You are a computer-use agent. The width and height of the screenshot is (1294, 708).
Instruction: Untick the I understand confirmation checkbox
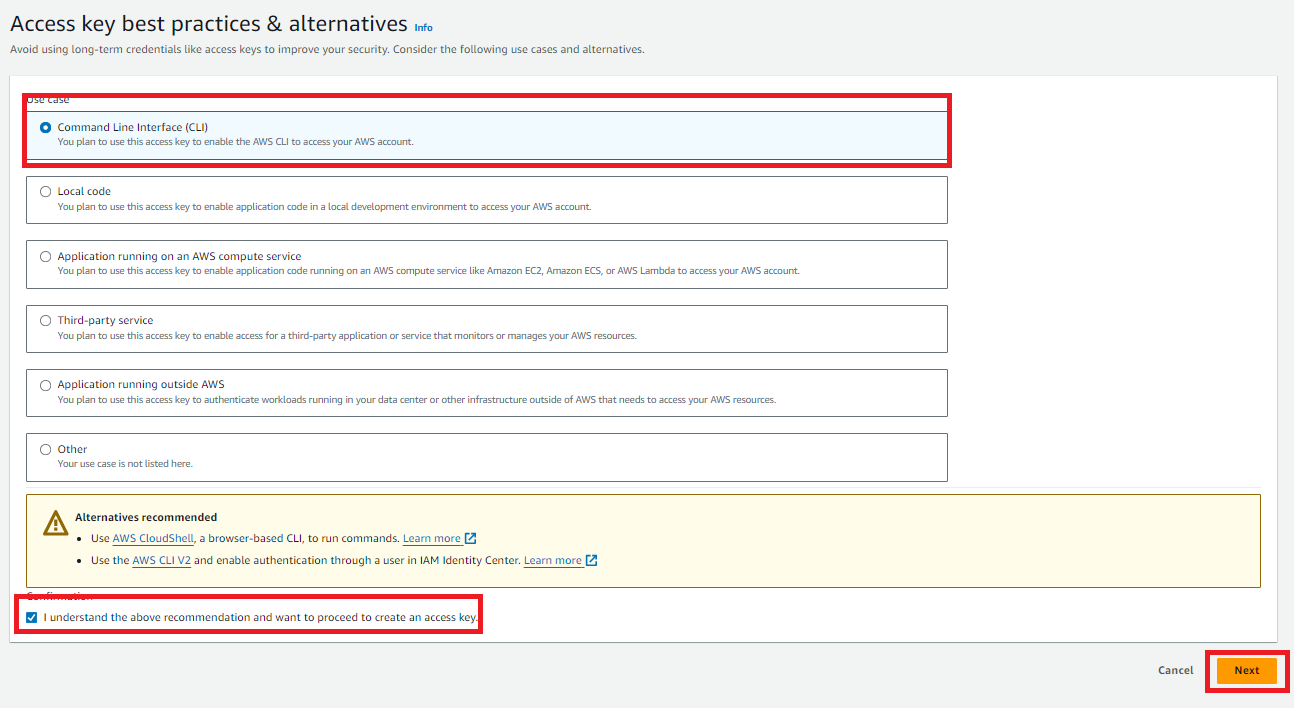tap(32, 618)
